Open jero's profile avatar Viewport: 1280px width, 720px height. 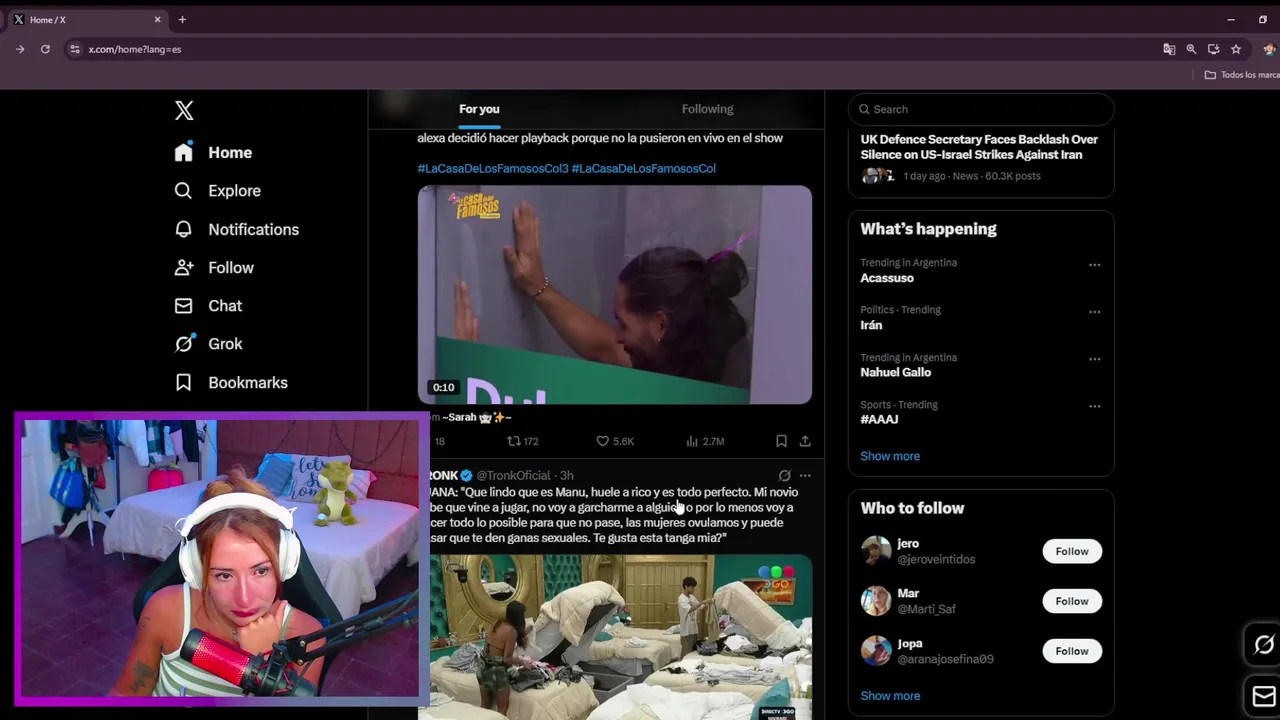pos(876,551)
